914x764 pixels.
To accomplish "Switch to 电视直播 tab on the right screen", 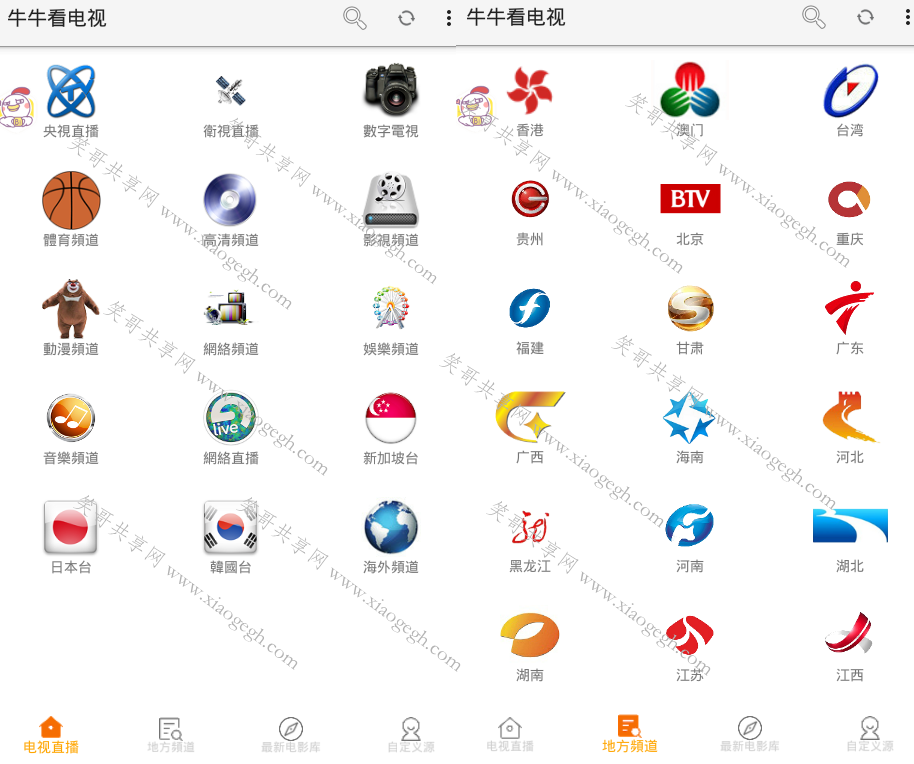I will [510, 734].
